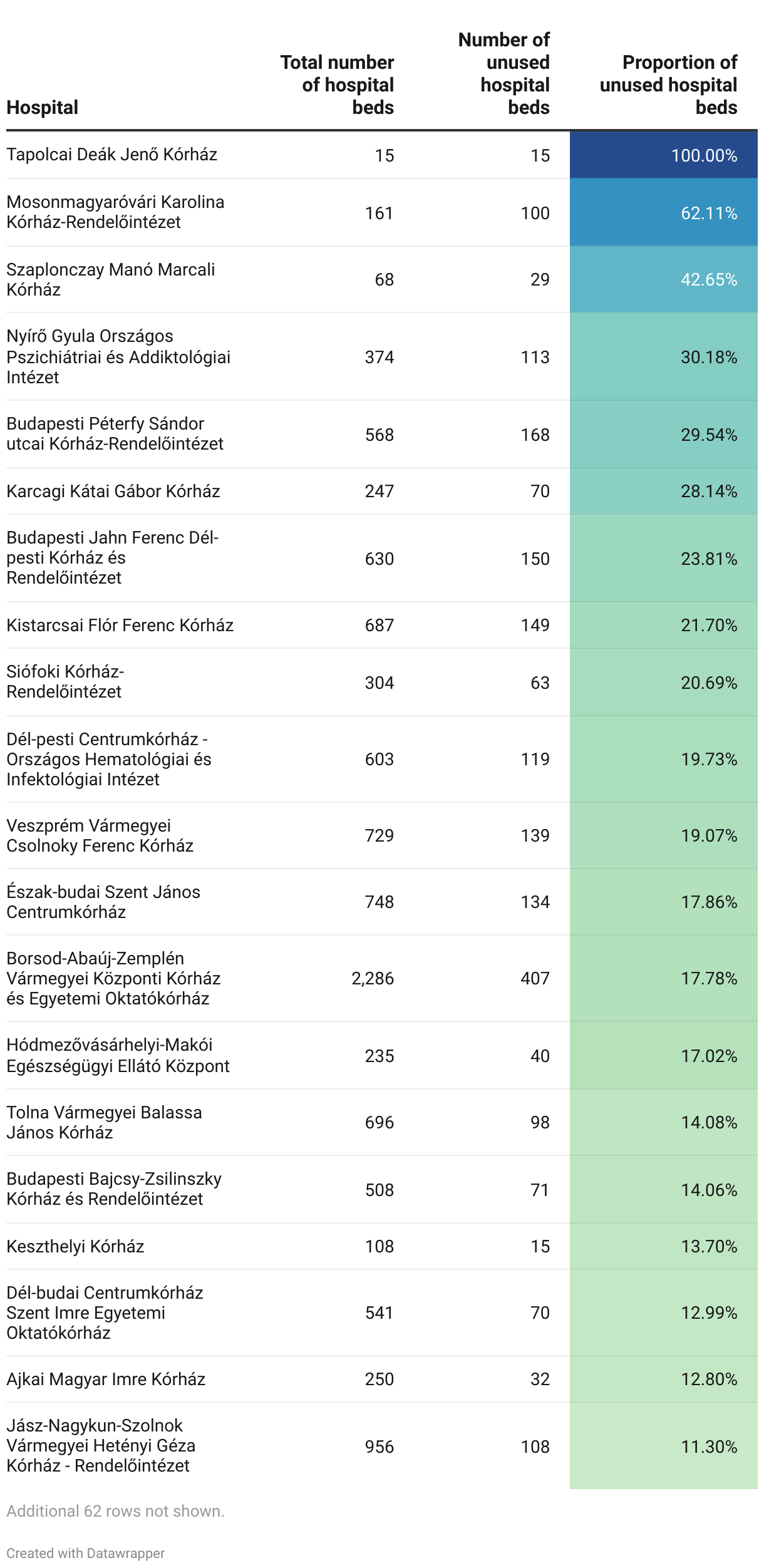
Task: Select the Kistarcsai Flór Ferenc Kórház name
Action: (x=120, y=626)
